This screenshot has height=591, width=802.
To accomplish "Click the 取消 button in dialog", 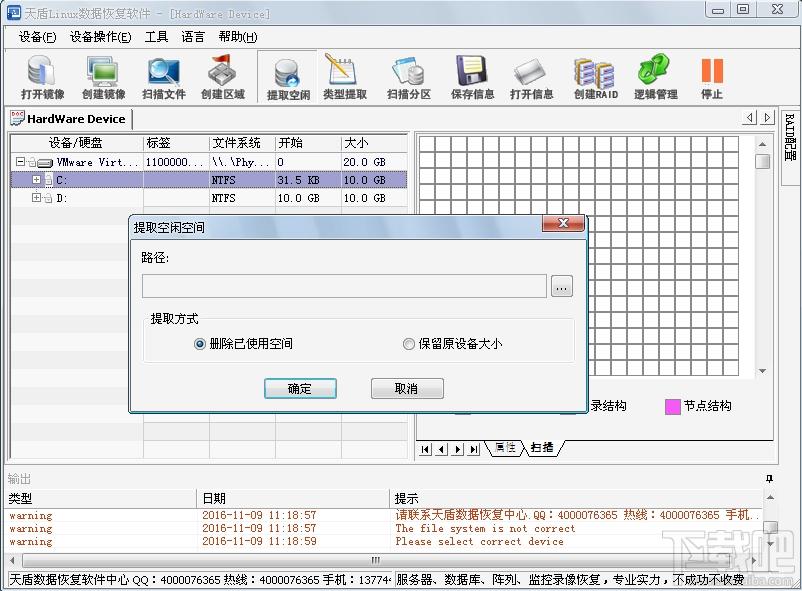I will [x=406, y=388].
